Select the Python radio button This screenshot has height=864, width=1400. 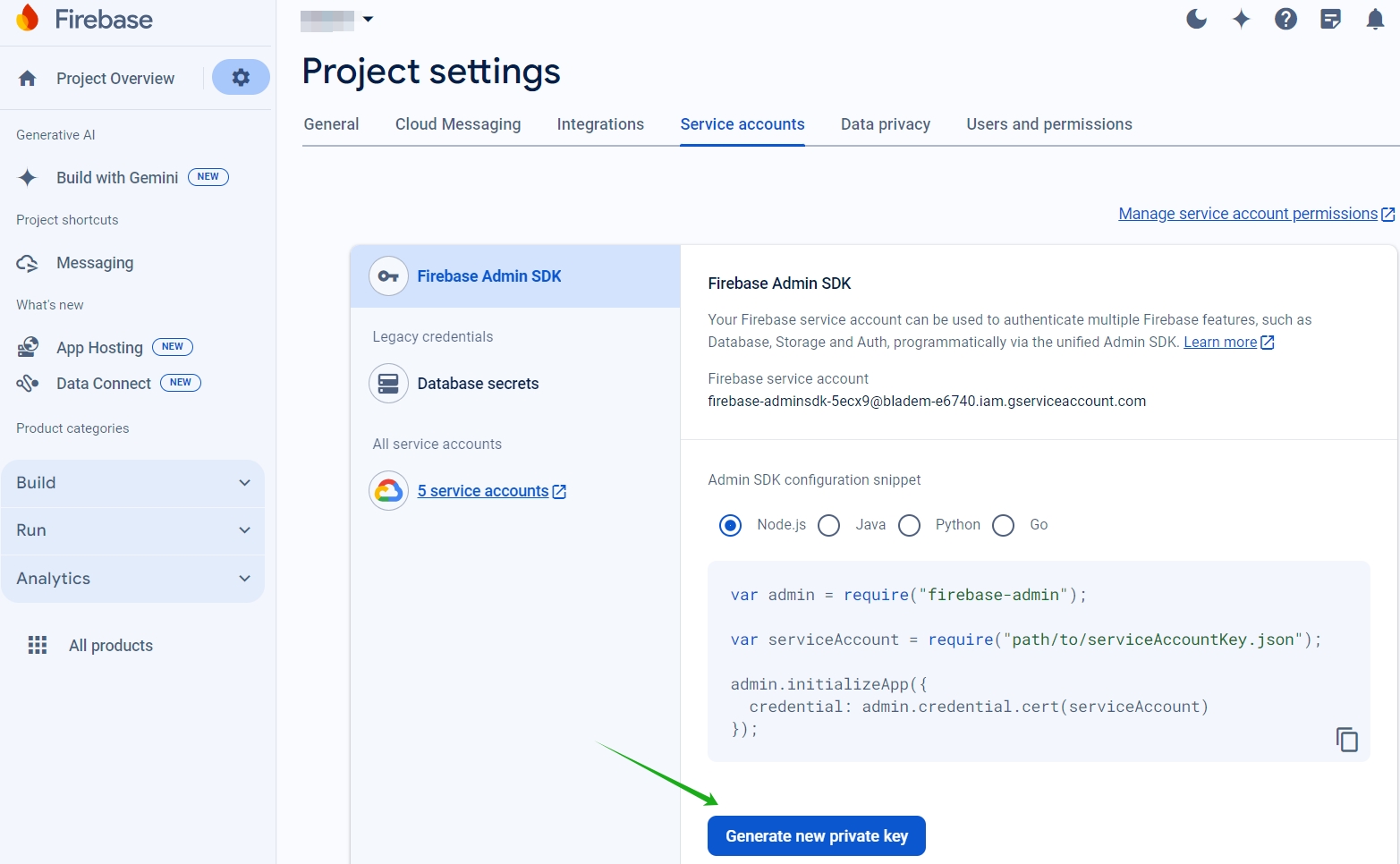click(x=910, y=525)
